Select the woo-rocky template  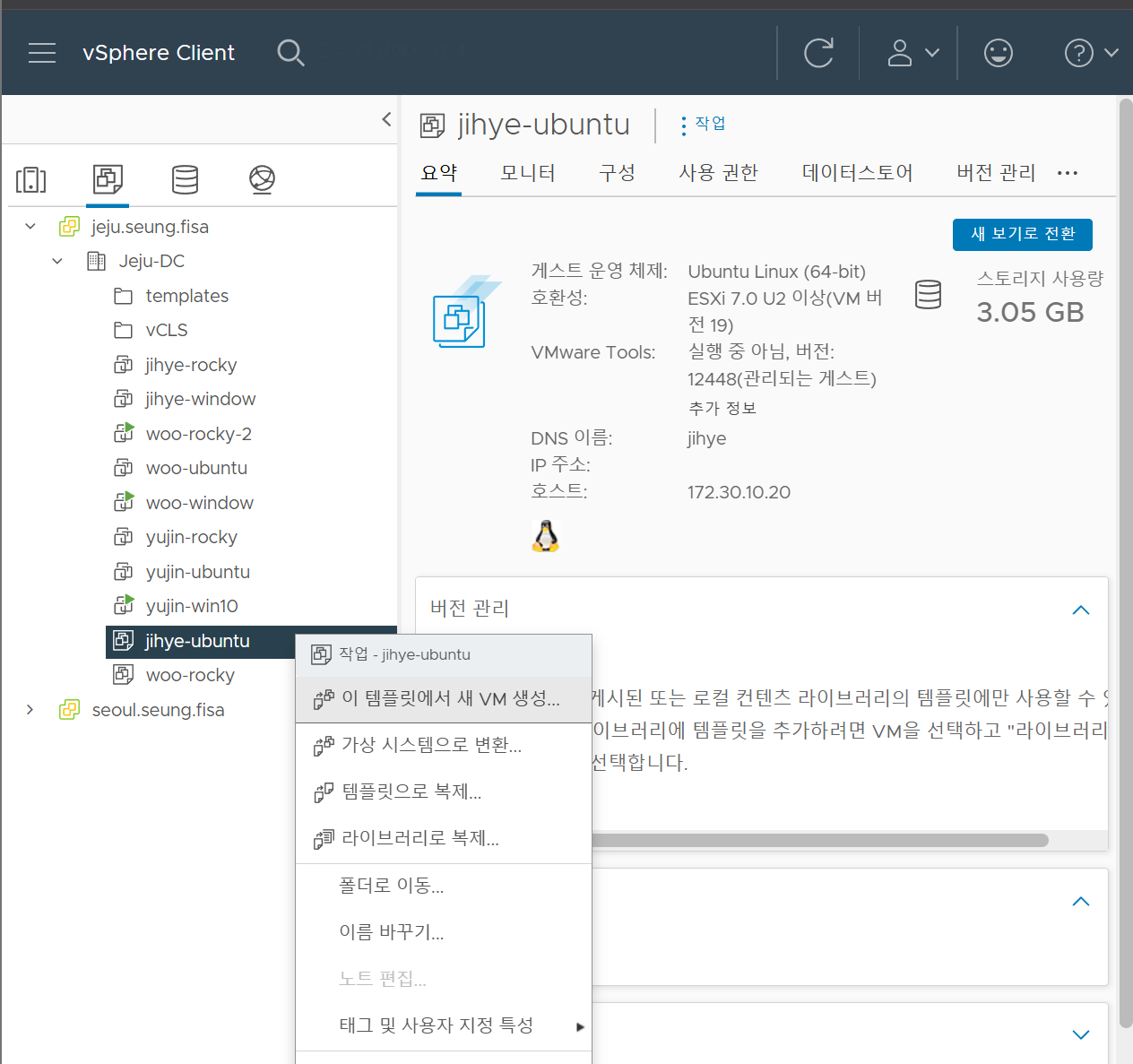tap(190, 675)
